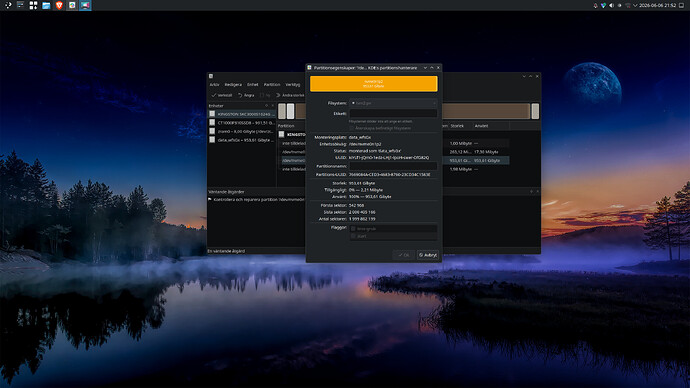Click status bar text En väntande åtgärd
The height and width of the screenshot is (388, 690).
coord(226,251)
